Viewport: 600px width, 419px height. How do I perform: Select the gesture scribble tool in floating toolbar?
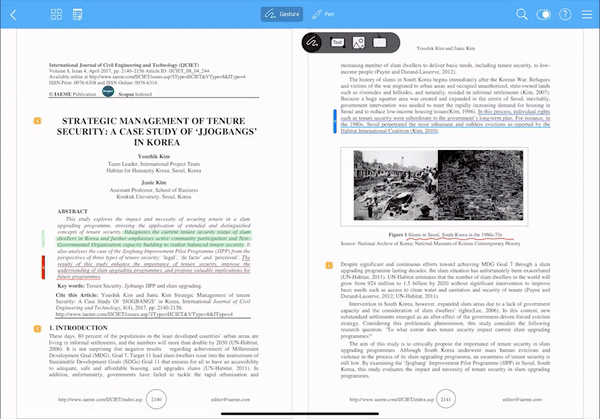click(x=312, y=42)
